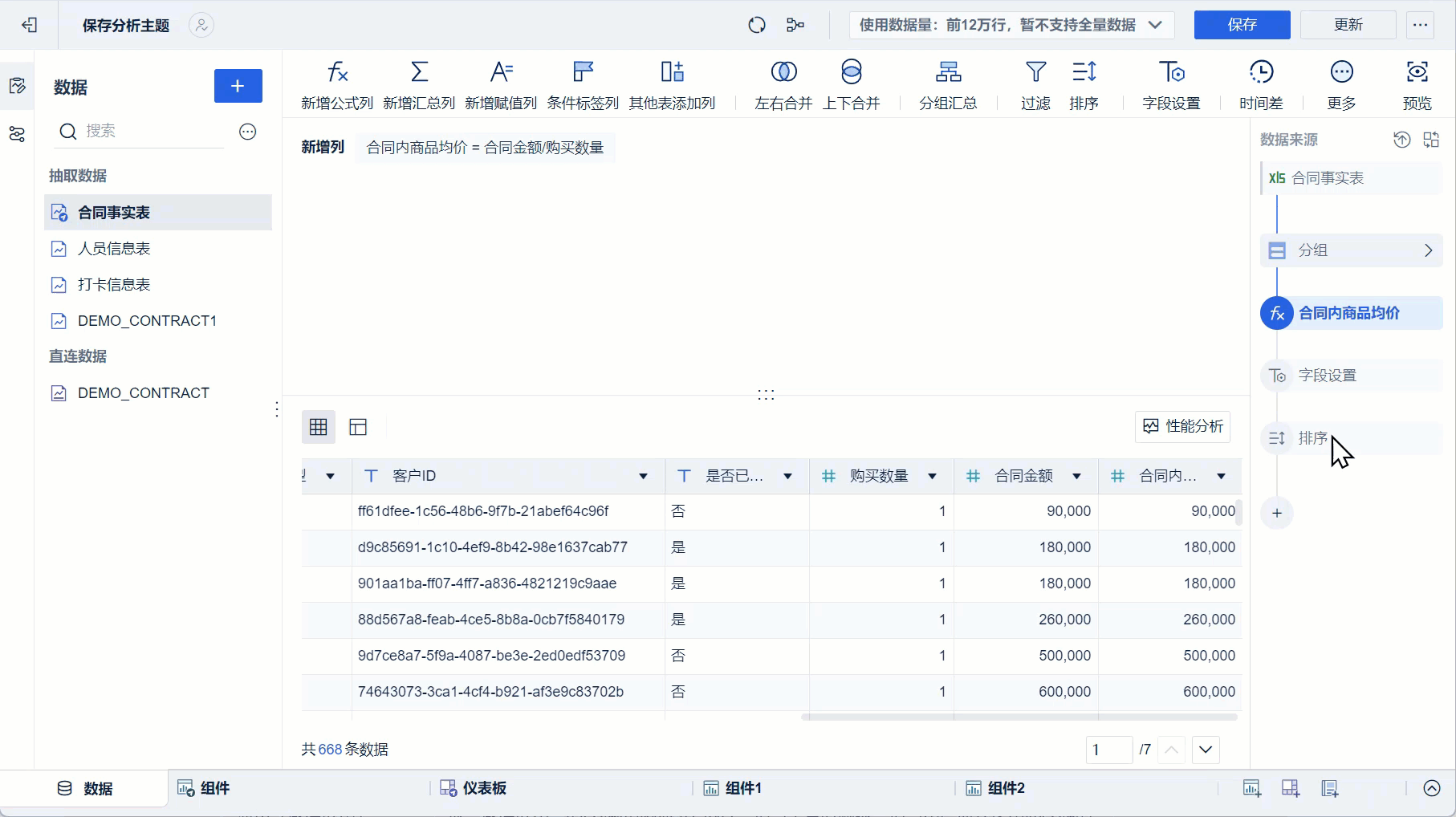Open 性能分析 performance analysis
Viewport: 1456px width, 817px height.
pos(1183,426)
